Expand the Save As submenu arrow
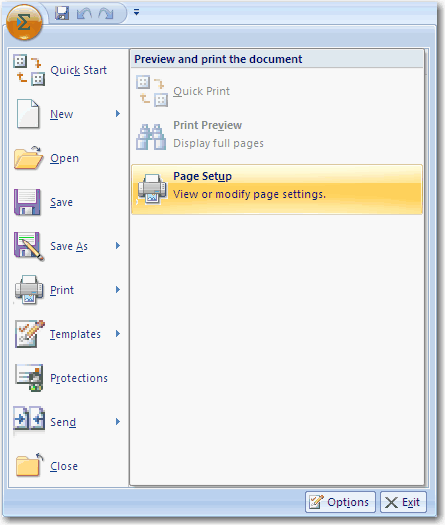This screenshot has width=445, height=525. (x=118, y=246)
